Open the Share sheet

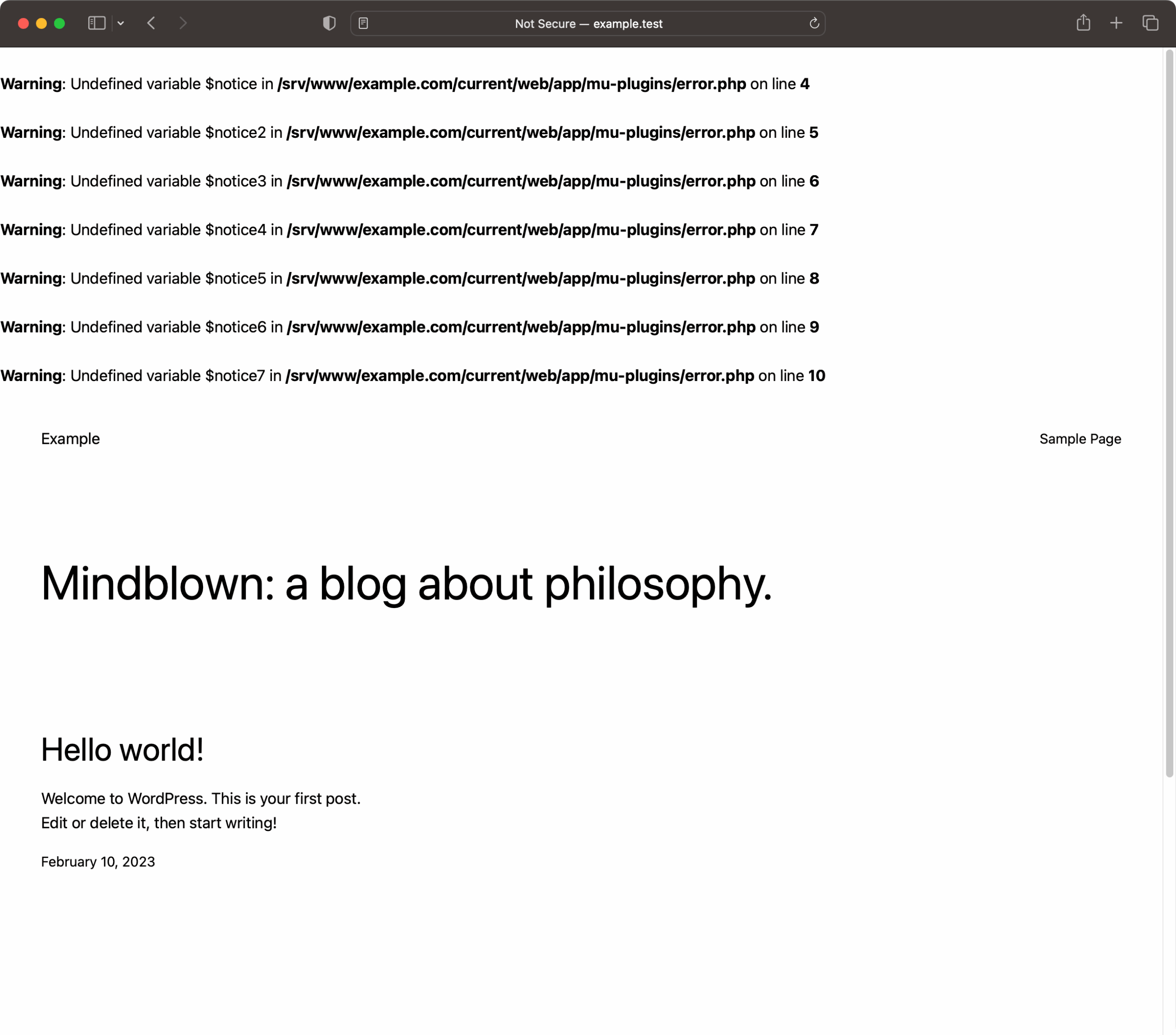coord(1084,23)
